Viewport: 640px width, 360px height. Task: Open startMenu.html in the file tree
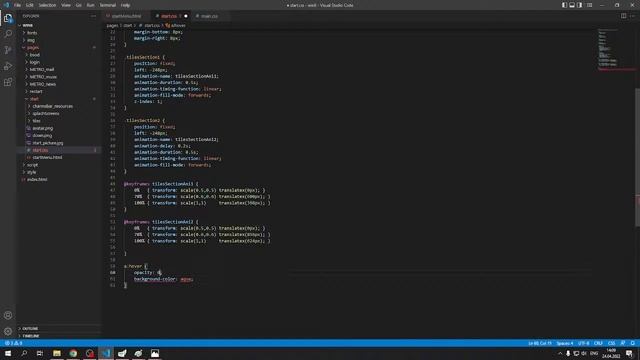pyautogui.click(x=47, y=157)
